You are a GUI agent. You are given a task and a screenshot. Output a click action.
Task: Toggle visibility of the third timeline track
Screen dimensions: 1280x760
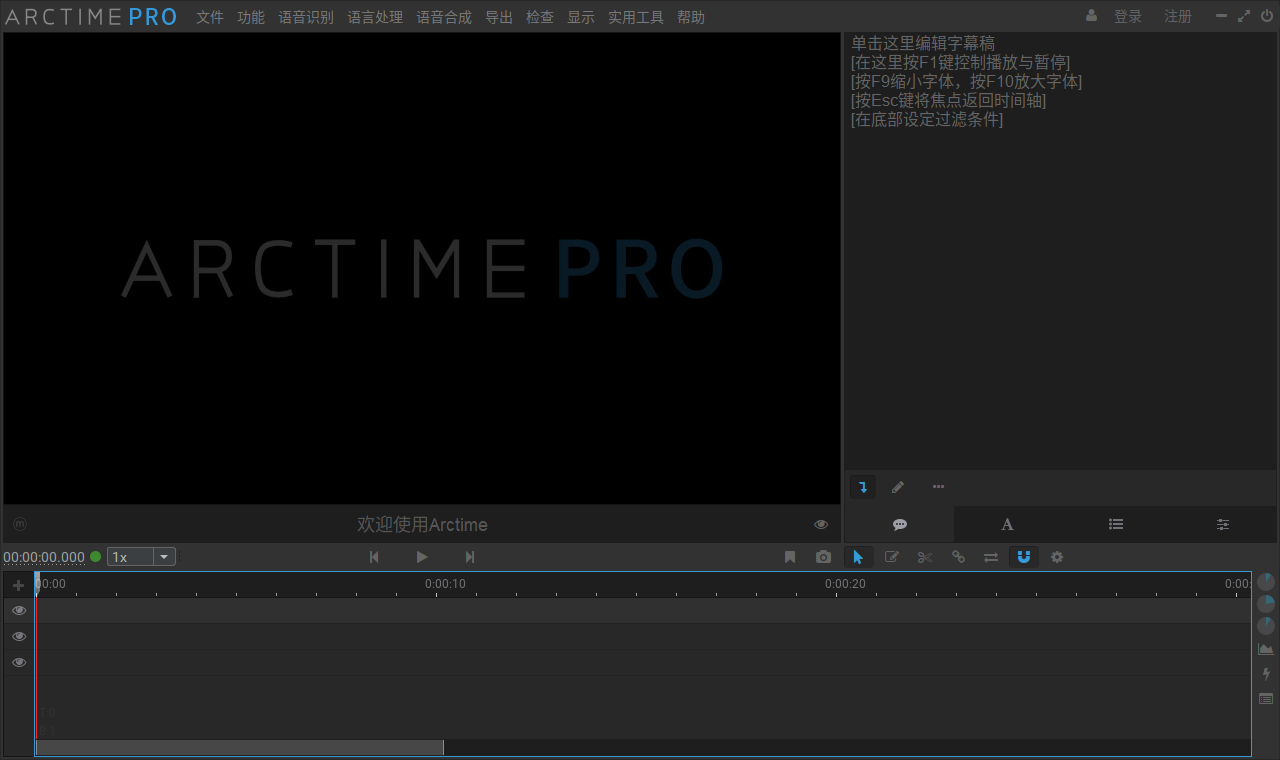pos(19,662)
